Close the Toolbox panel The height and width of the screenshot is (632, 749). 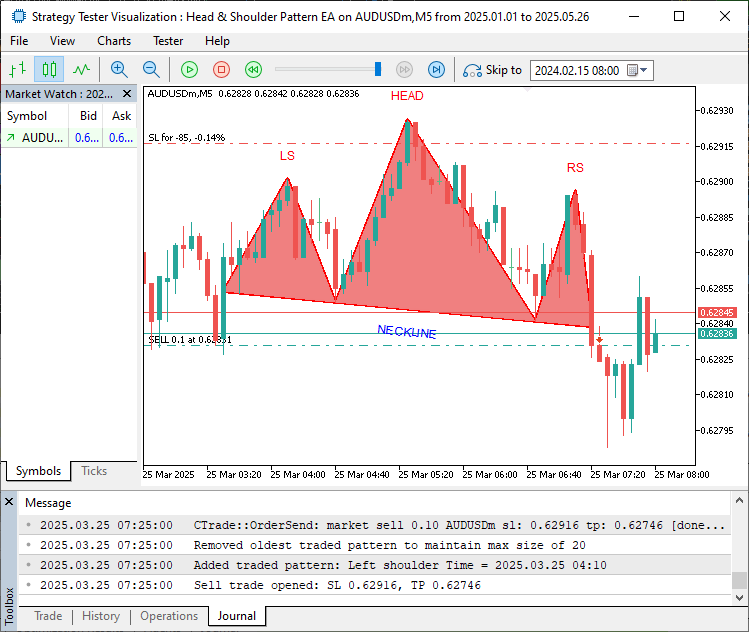tap(9, 501)
